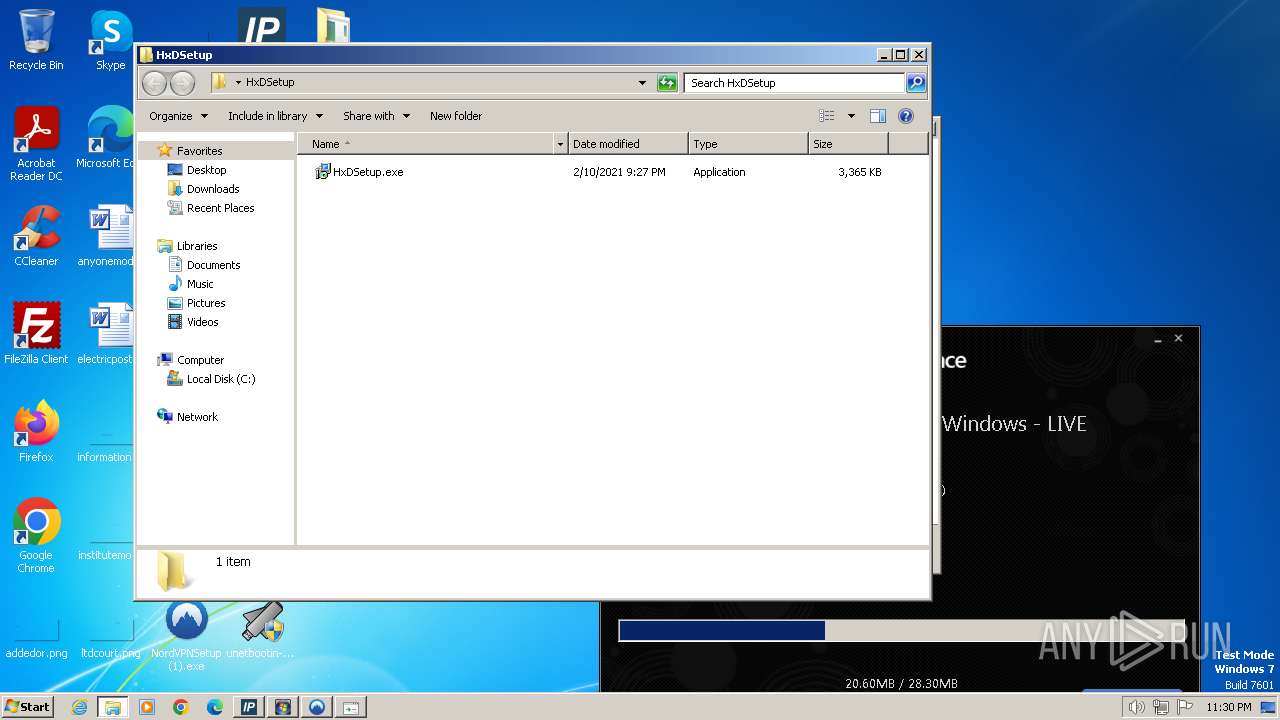Open Music library

click(200, 284)
